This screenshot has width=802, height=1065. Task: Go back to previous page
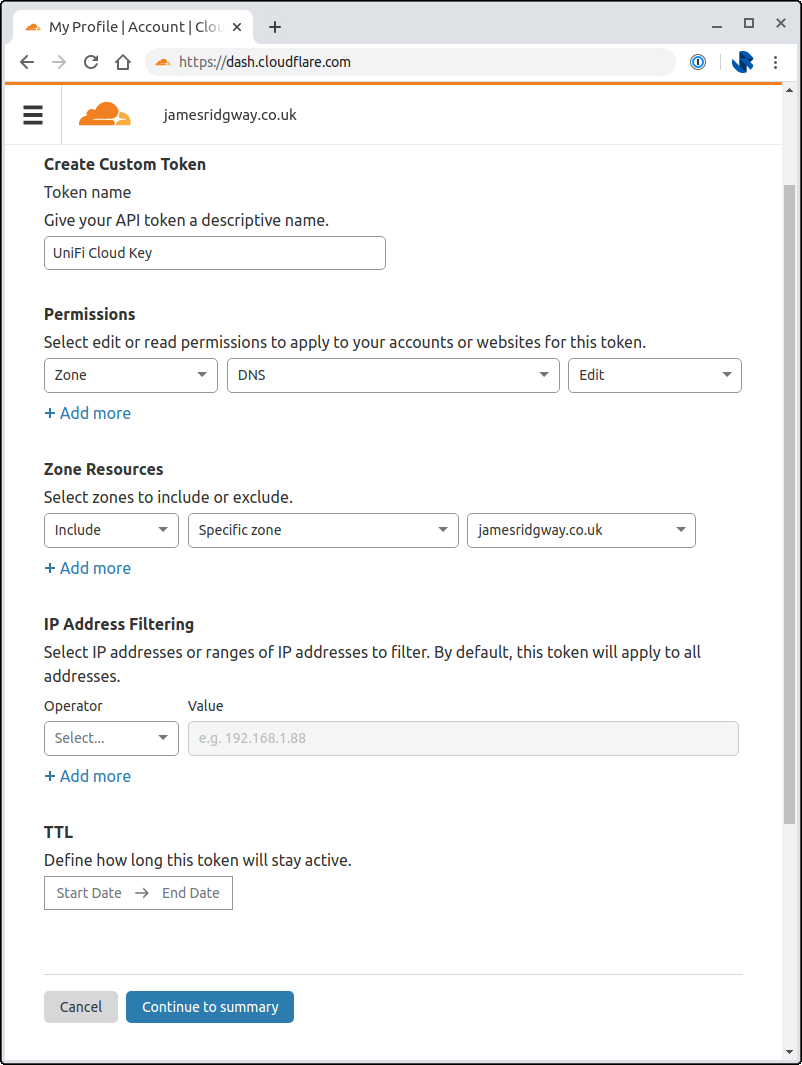(27, 62)
